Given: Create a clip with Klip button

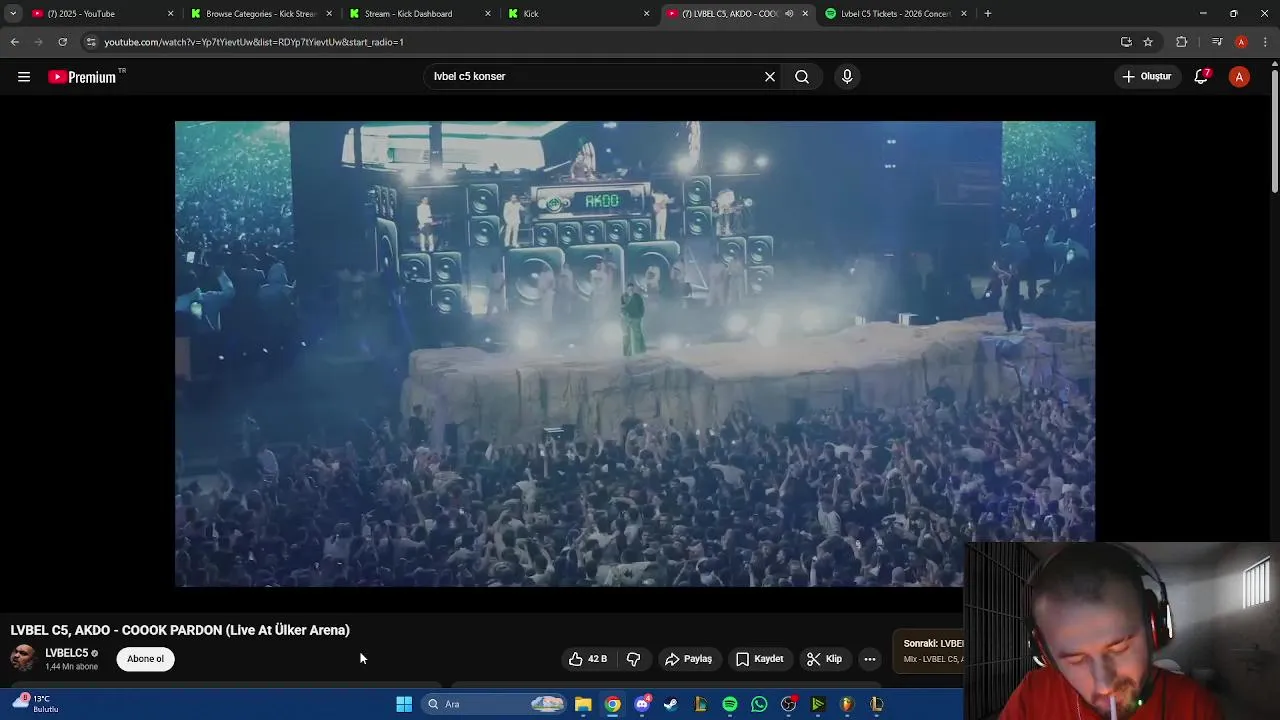Looking at the screenshot, I should coord(825,659).
